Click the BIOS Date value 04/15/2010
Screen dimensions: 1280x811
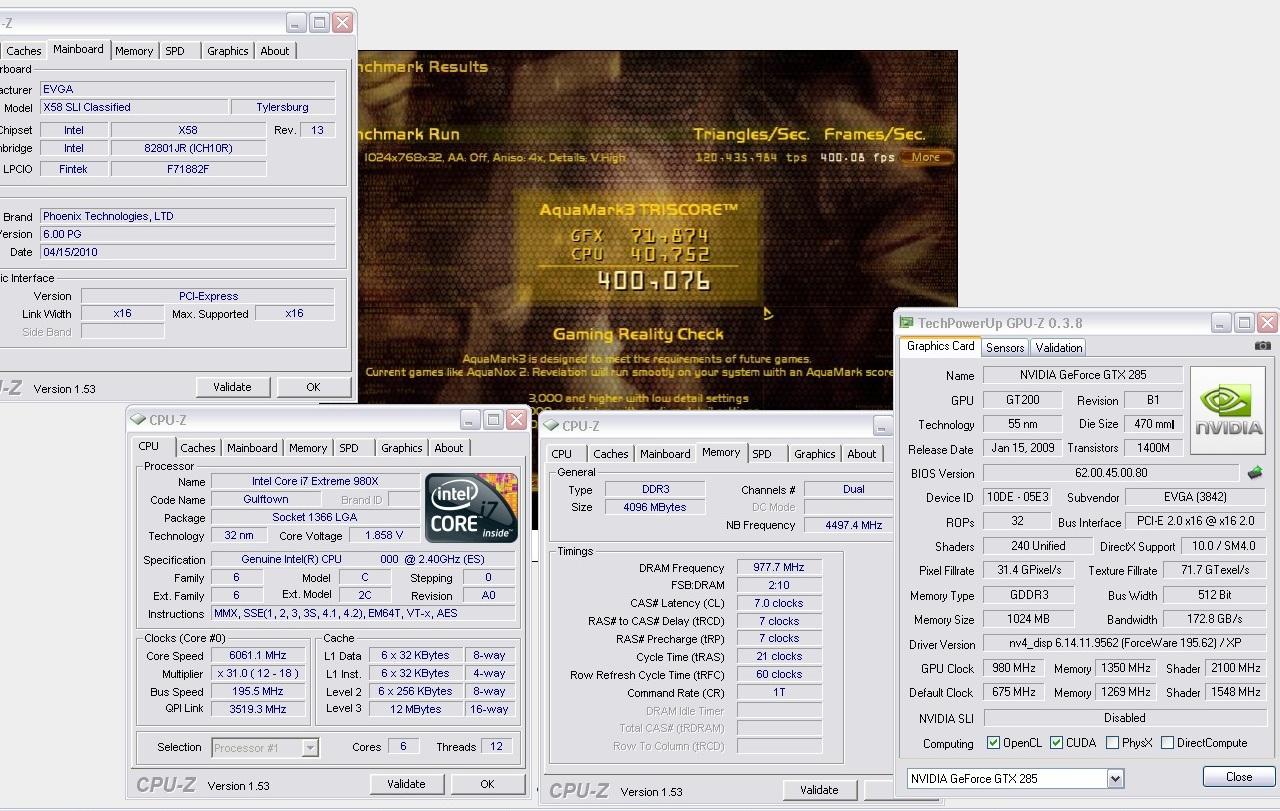click(x=187, y=252)
